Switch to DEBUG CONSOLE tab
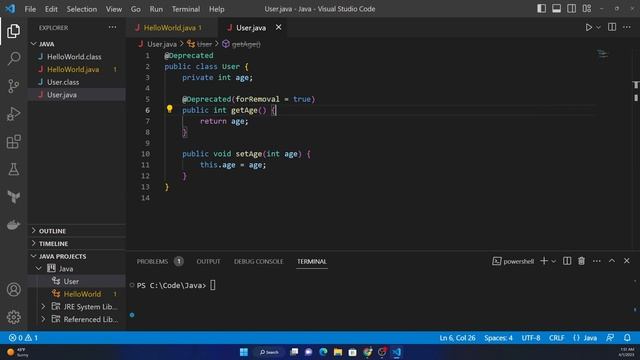This screenshot has height=360, width=640. pyautogui.click(x=258, y=261)
